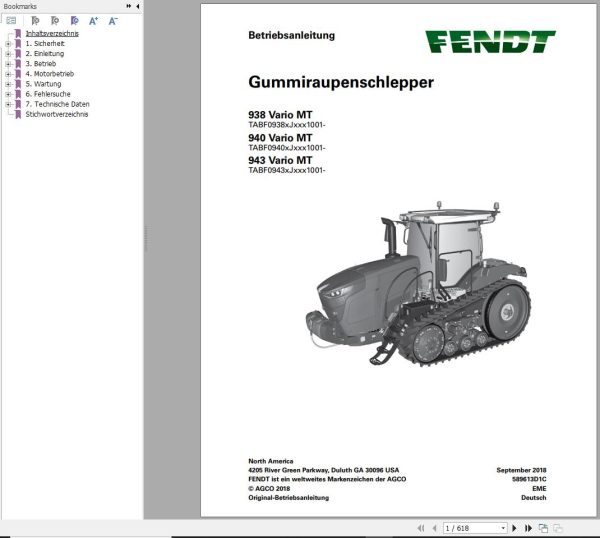Viewport: 600px width, 538px height.
Task: Go to the next page
Action: [514, 528]
